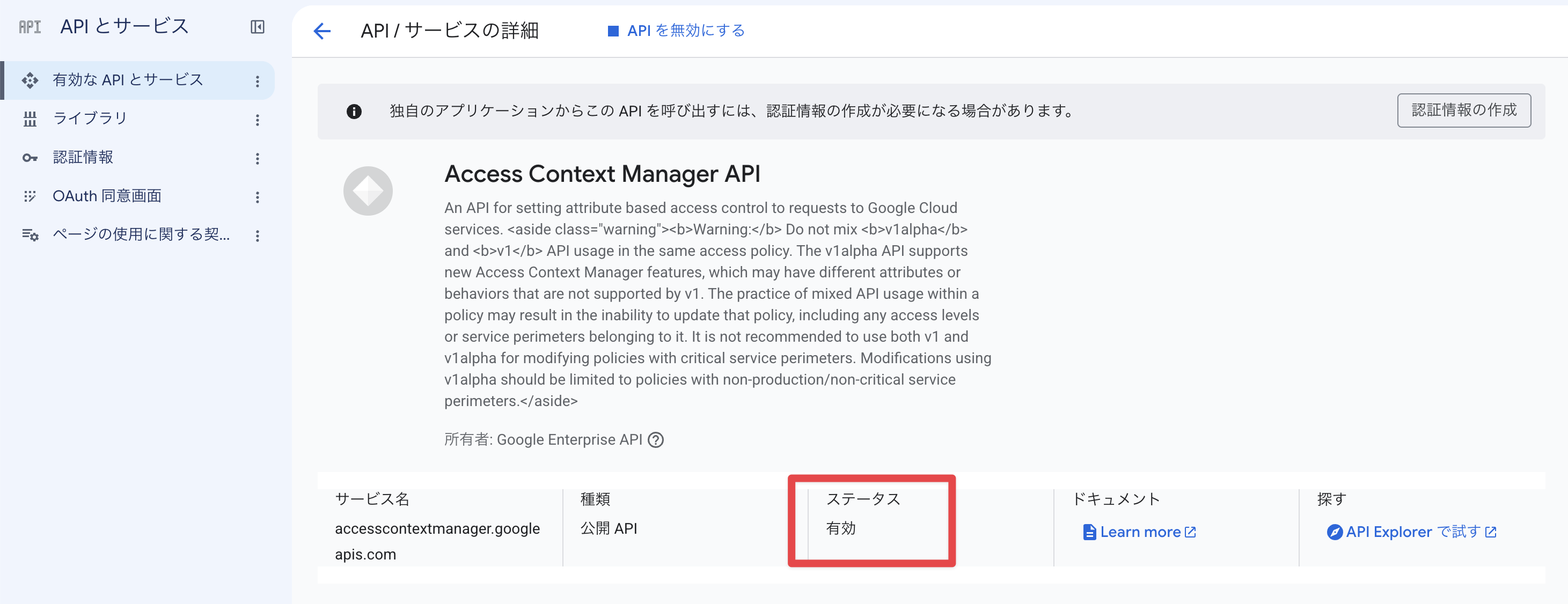Open more options for 認証情報
Image resolution: width=1568 pixels, height=604 pixels.
(258, 158)
